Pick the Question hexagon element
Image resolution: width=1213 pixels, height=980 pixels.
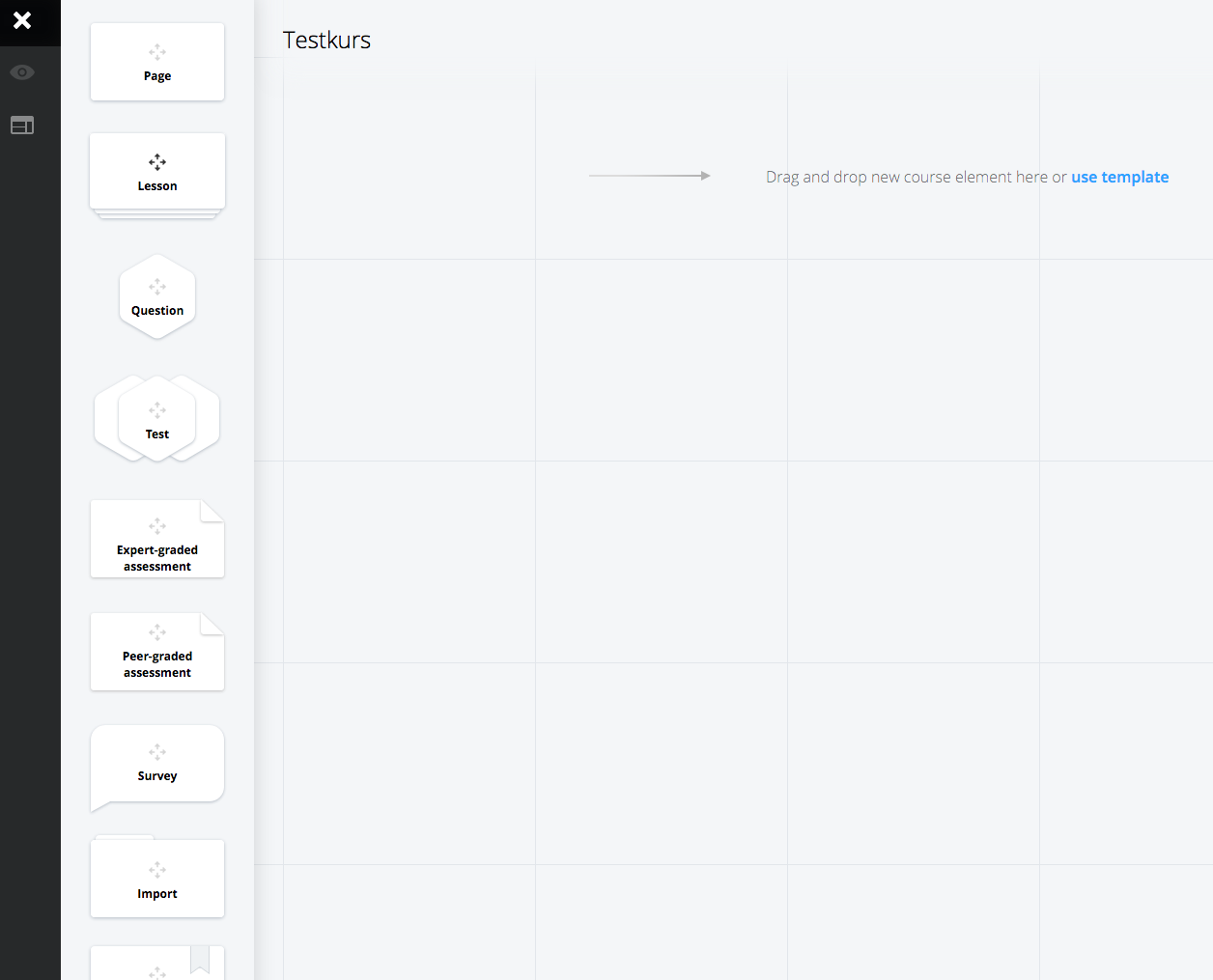tap(157, 297)
